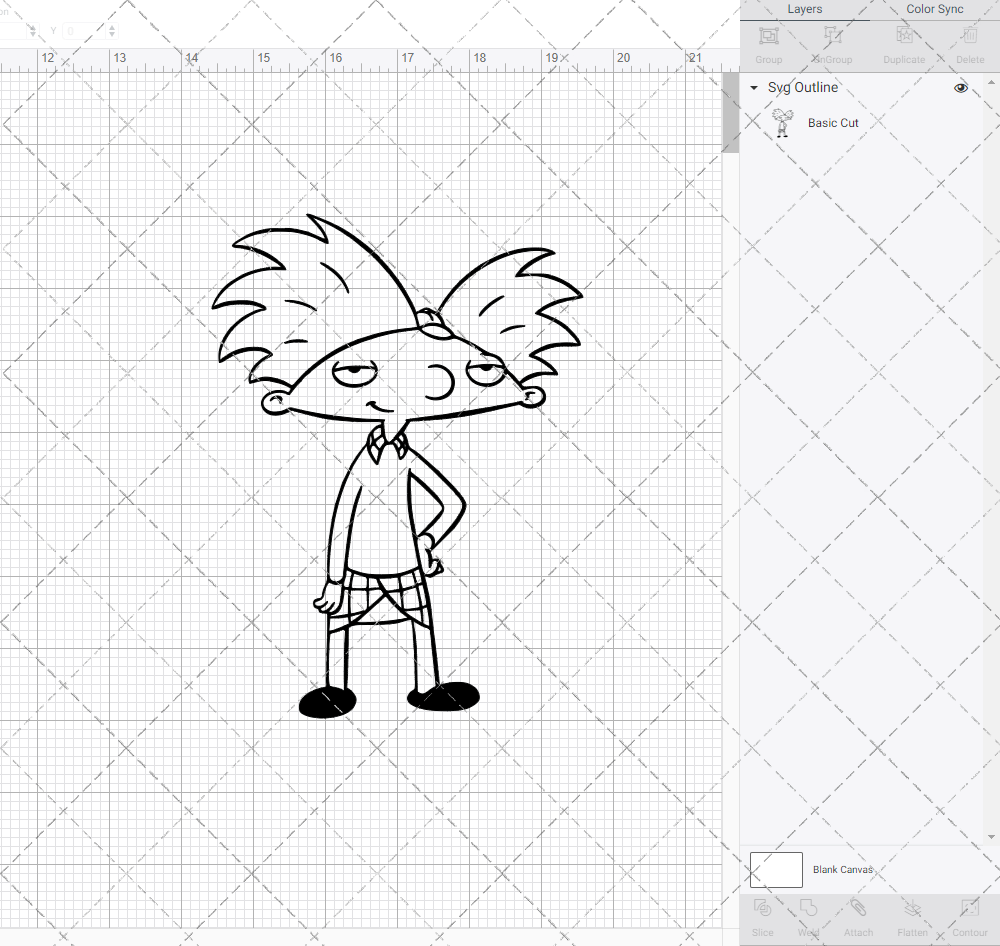Click the Basic Cut layer thumbnail
Image resolution: width=1000 pixels, height=946 pixels.
click(x=783, y=122)
